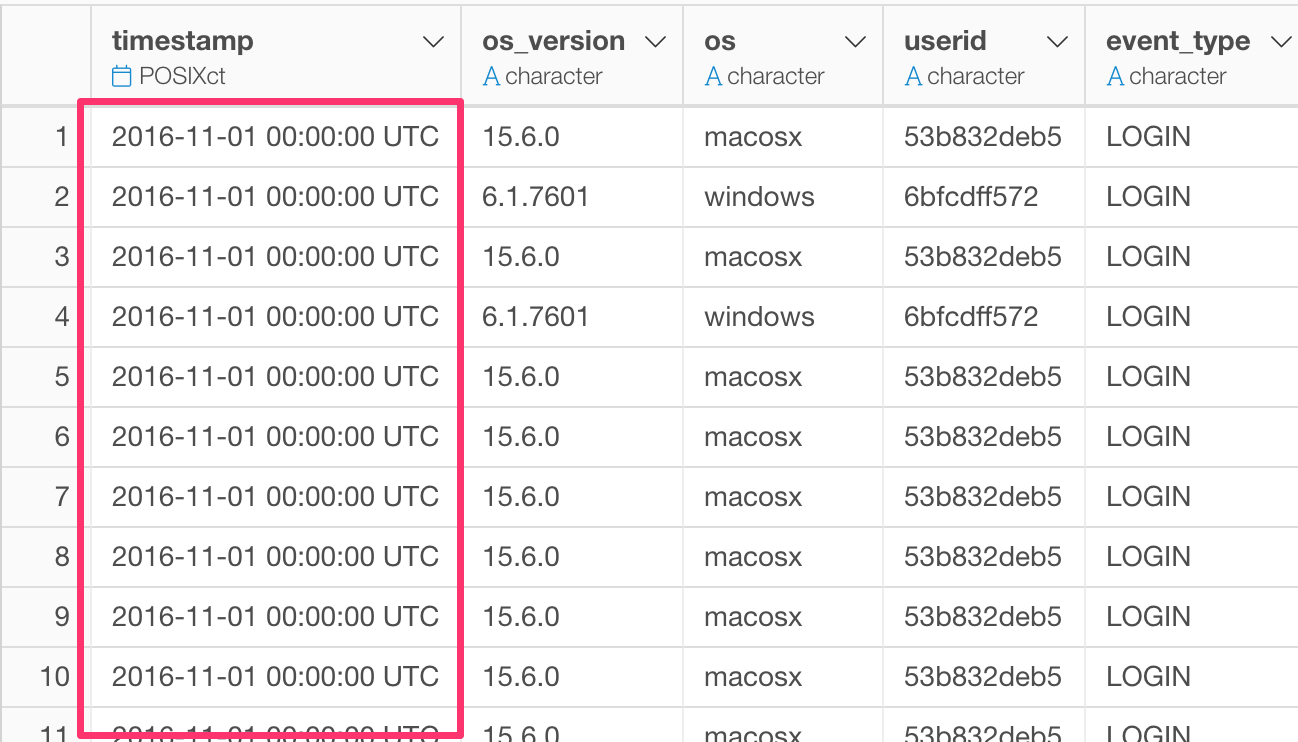Click the timestamp cell in row 9

[275, 617]
